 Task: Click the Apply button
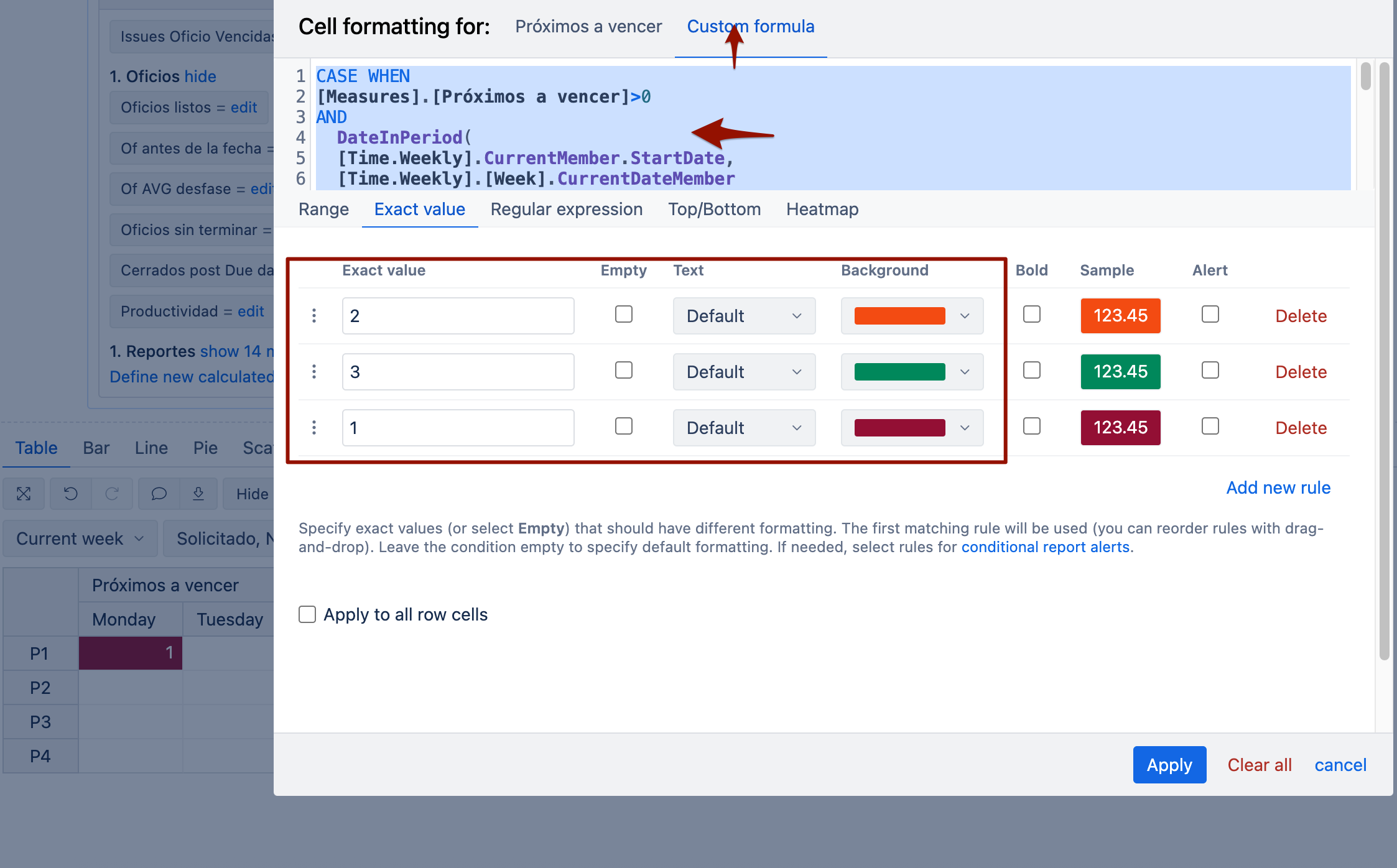1169,765
